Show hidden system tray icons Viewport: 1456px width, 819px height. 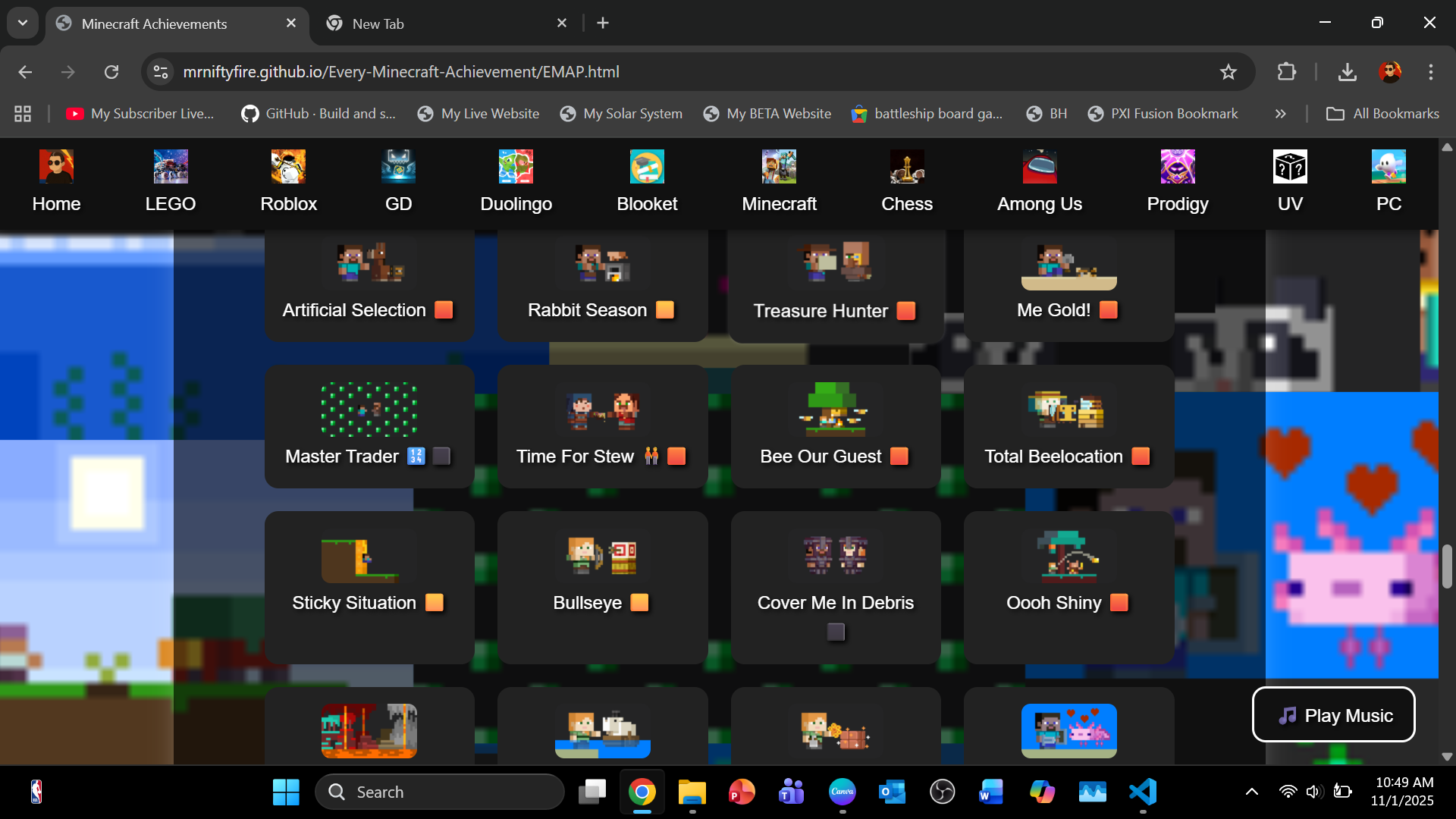[x=1251, y=792]
